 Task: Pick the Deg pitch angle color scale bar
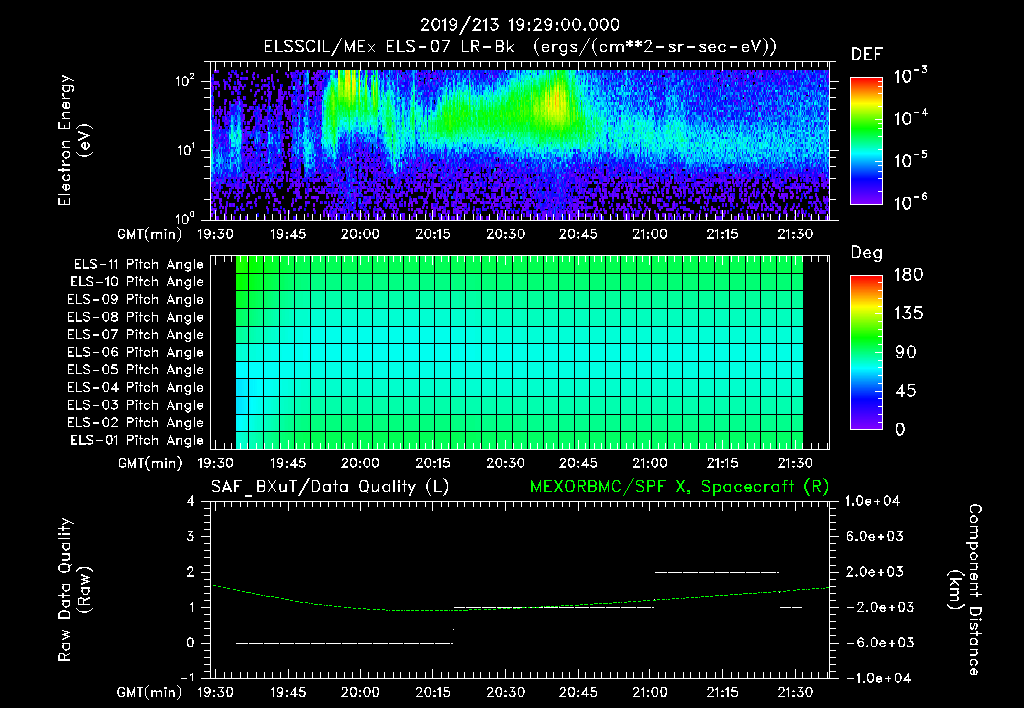coord(867,353)
